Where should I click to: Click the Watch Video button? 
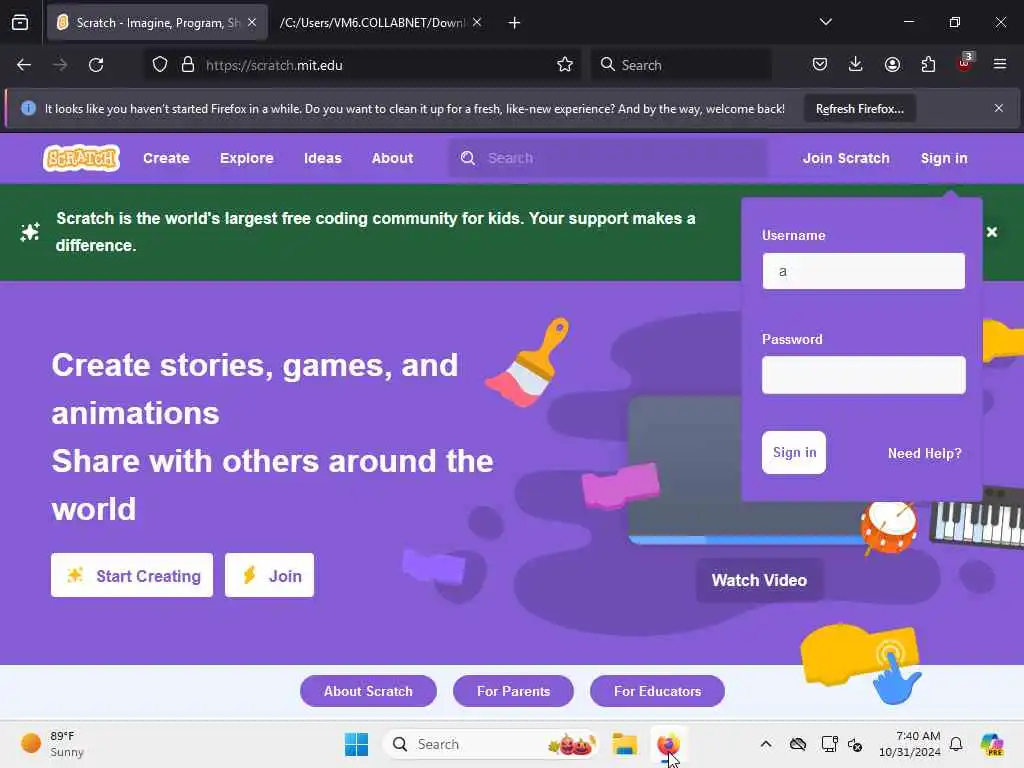[760, 580]
